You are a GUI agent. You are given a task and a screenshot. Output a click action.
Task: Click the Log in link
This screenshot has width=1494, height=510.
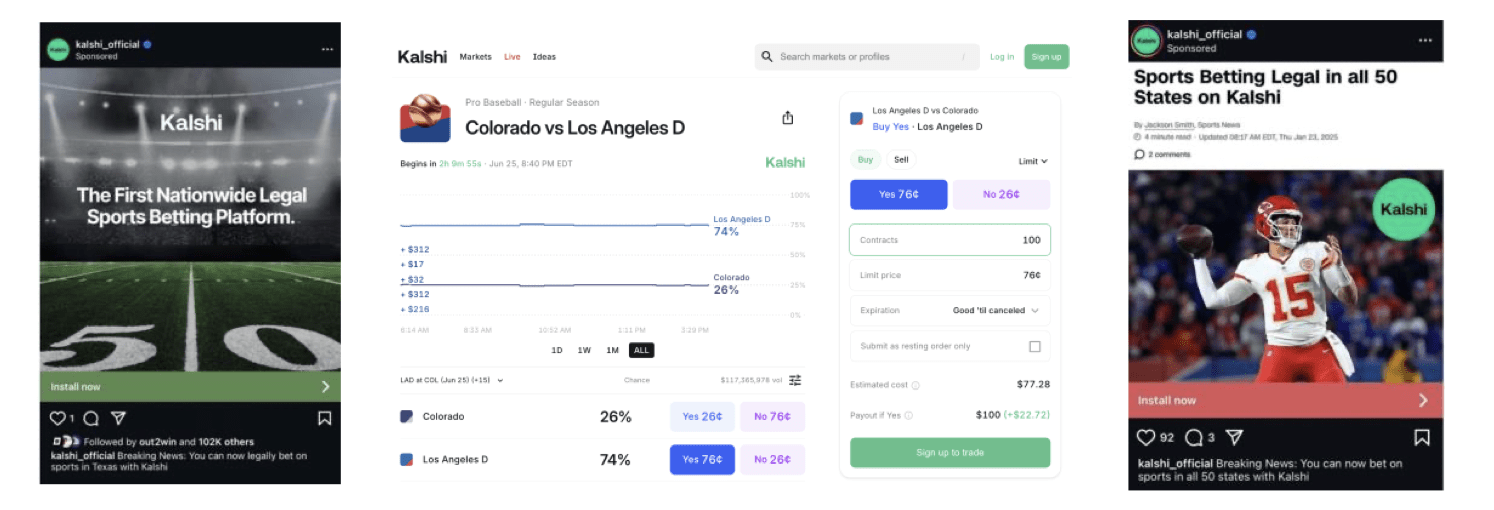[x=1002, y=57]
